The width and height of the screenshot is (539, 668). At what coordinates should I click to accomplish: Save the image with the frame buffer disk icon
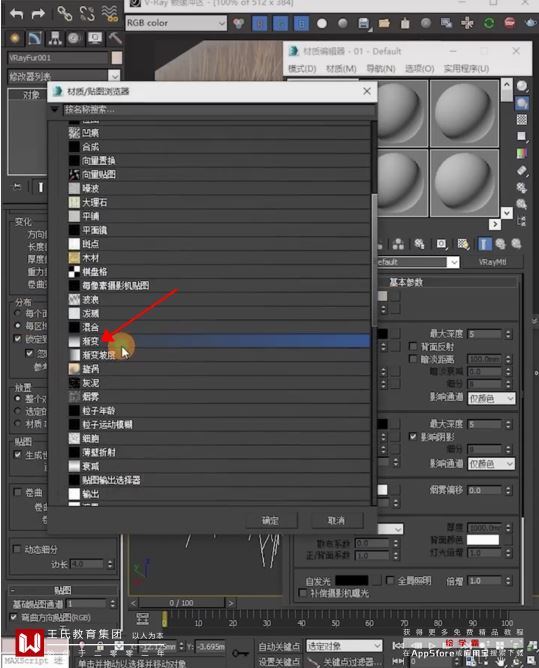[x=363, y=23]
